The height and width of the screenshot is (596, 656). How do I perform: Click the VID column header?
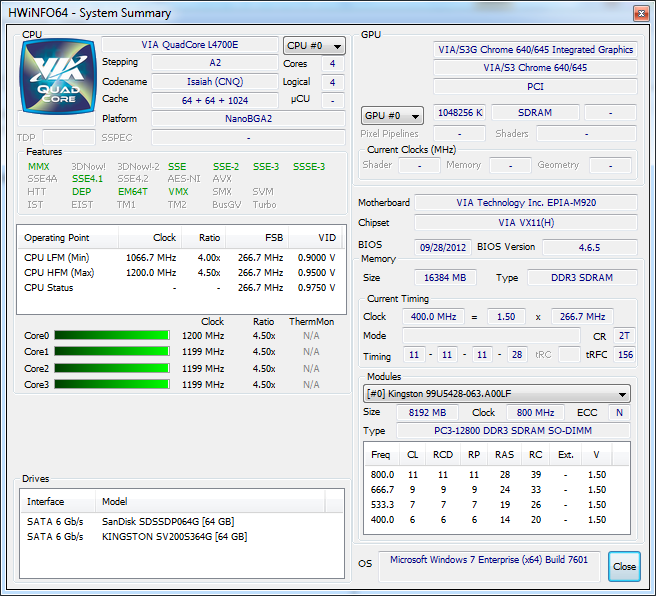tap(315, 238)
